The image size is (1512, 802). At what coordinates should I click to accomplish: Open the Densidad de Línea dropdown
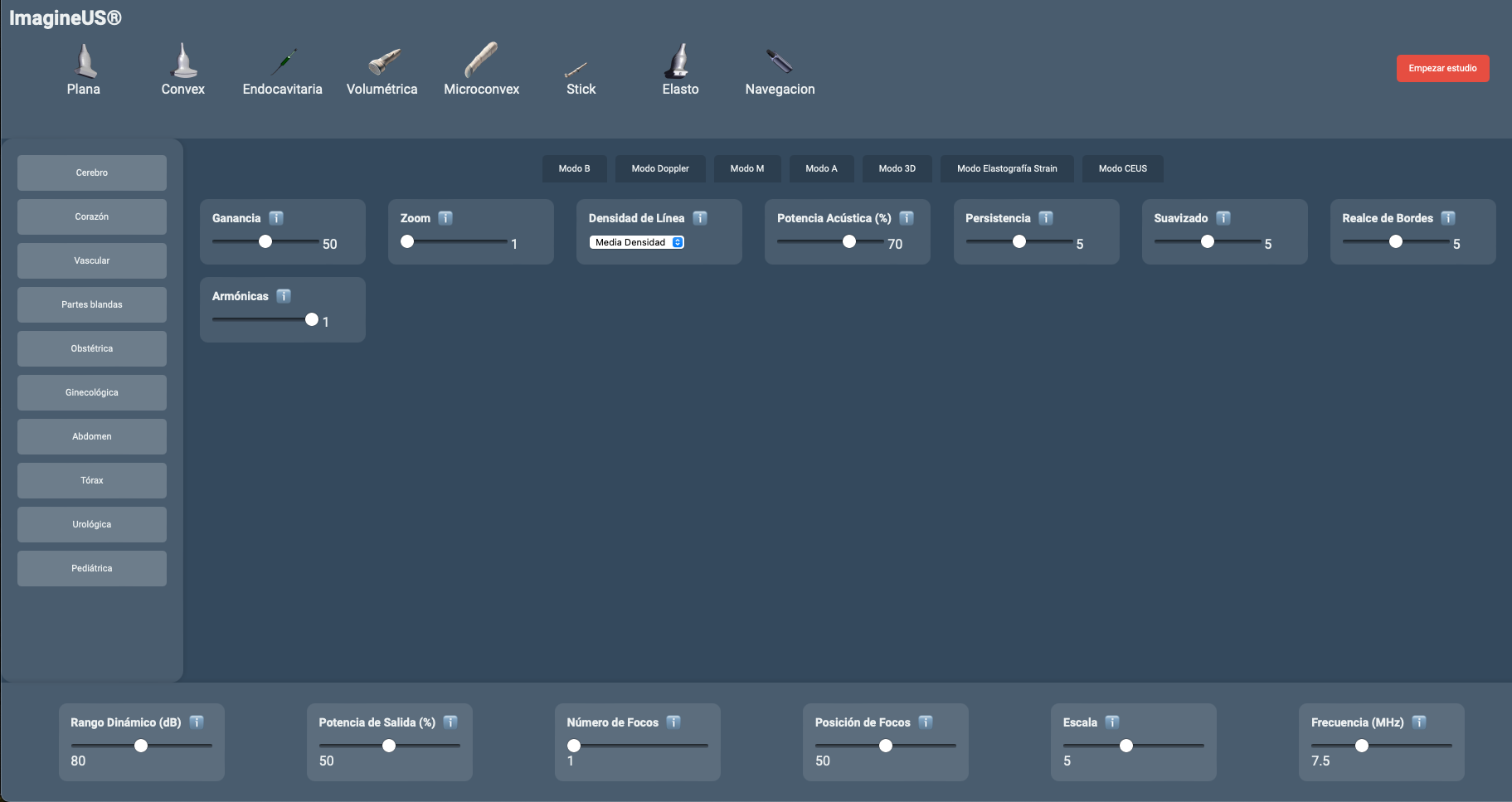coord(636,242)
